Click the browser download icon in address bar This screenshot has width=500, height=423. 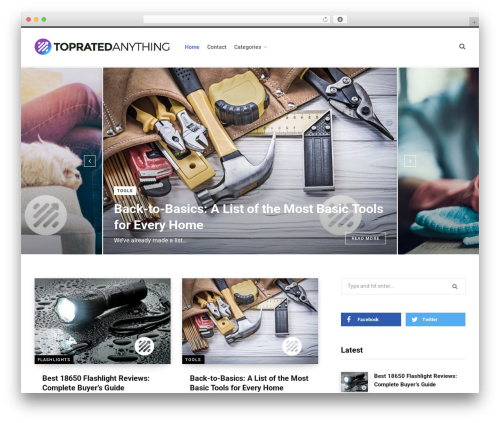point(340,20)
